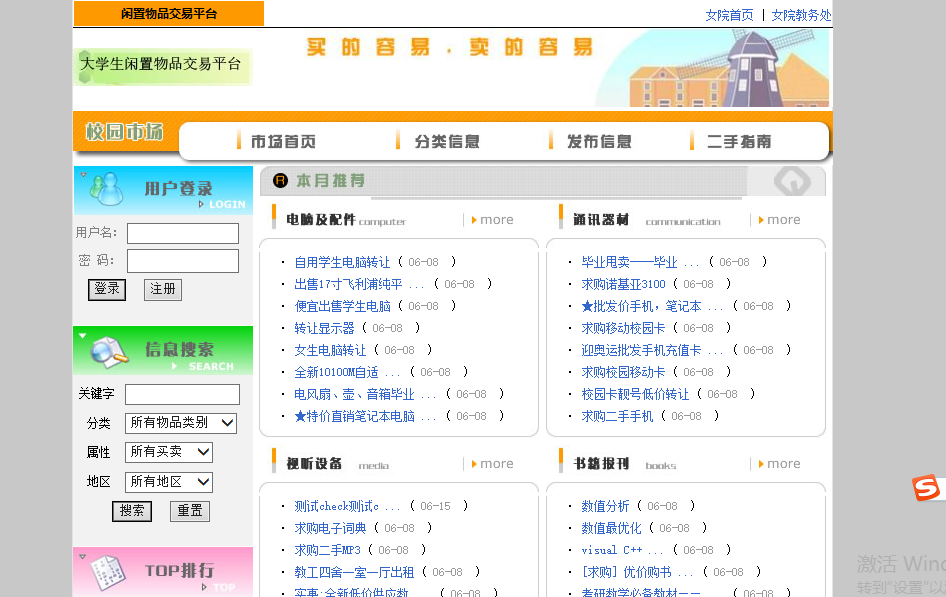Open 迎奥运批发手机充值卡 listing
This screenshot has width=946, height=597.
coord(653,350)
